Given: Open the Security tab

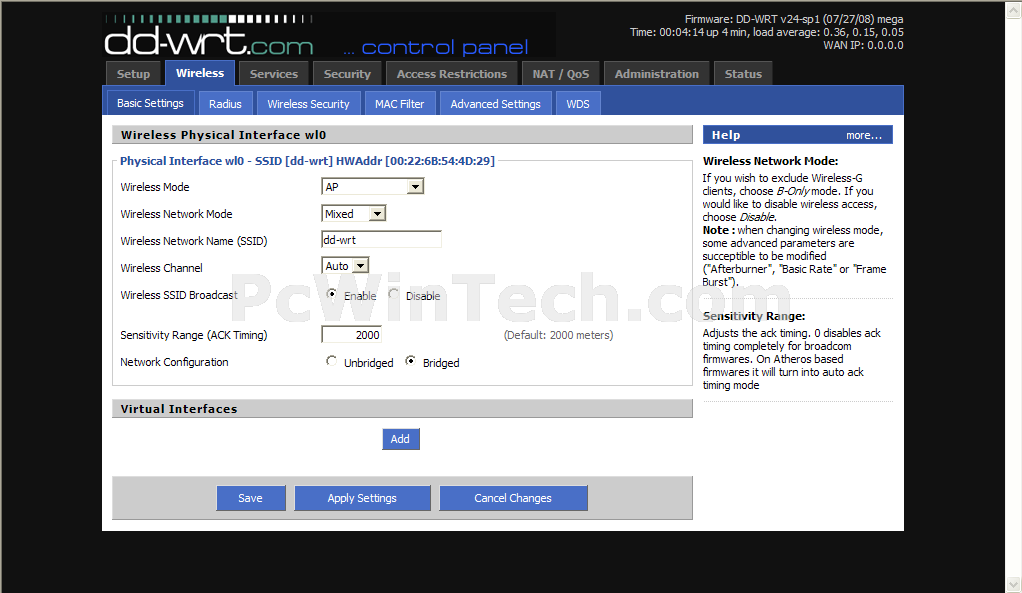Looking at the screenshot, I should click(x=347, y=74).
